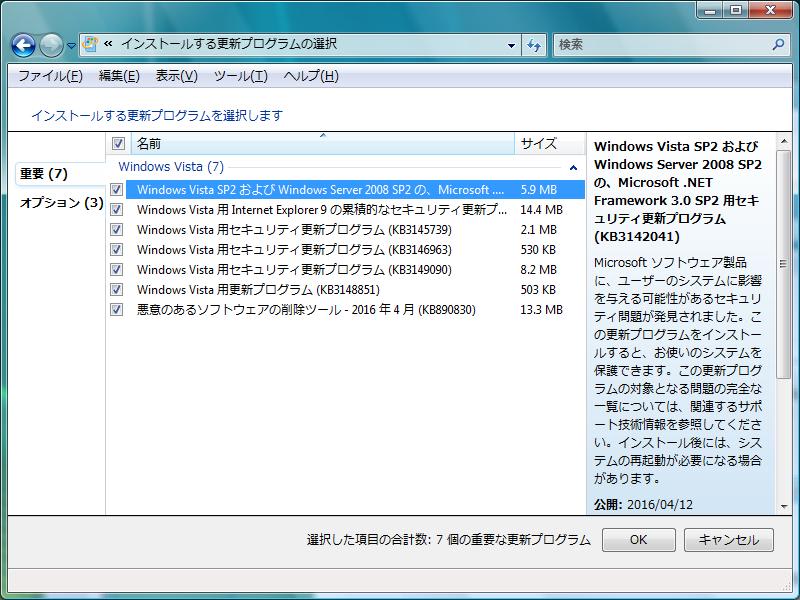
Task: Click the Back navigation arrow button
Action: [x=23, y=45]
